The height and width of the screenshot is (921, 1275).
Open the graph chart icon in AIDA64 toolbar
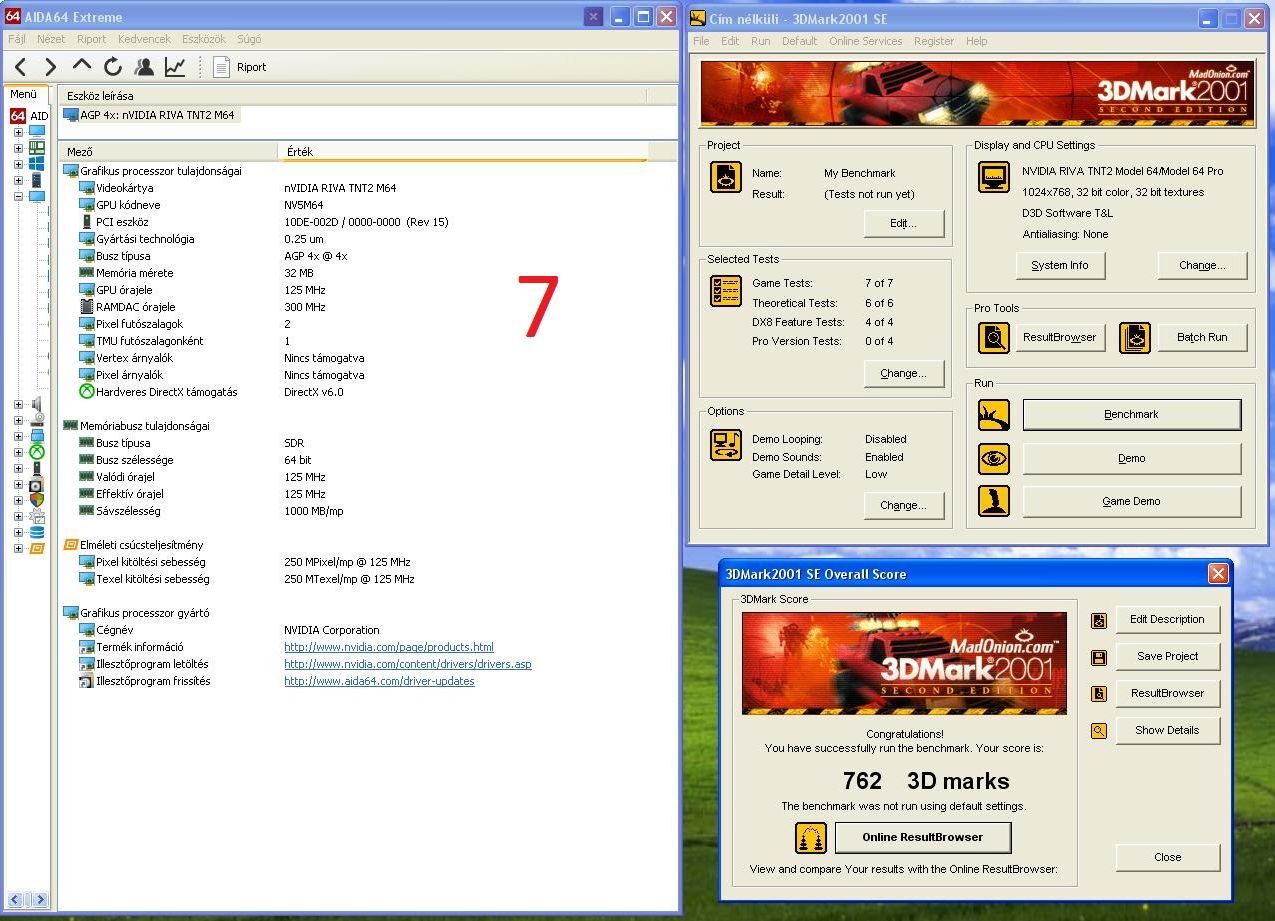(x=175, y=67)
